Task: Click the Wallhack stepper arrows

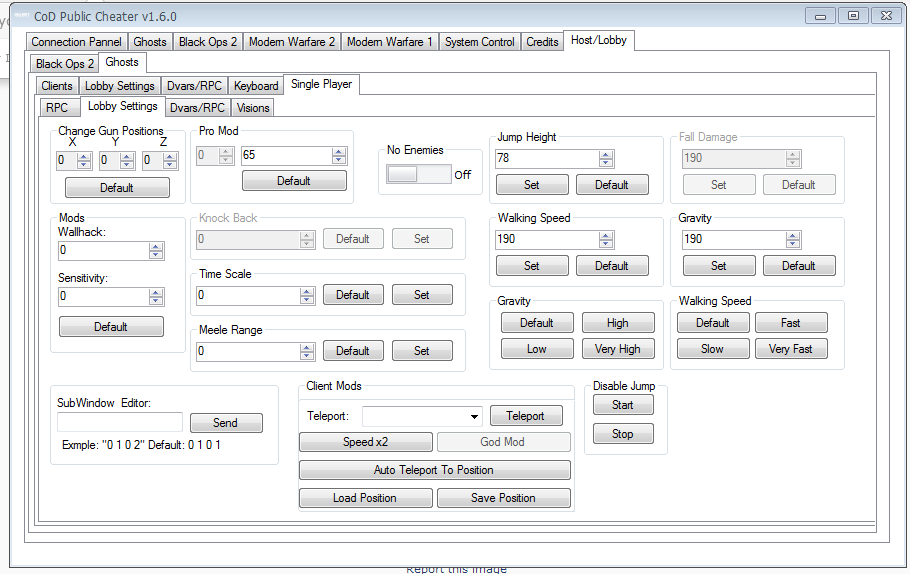Action: pyautogui.click(x=156, y=251)
